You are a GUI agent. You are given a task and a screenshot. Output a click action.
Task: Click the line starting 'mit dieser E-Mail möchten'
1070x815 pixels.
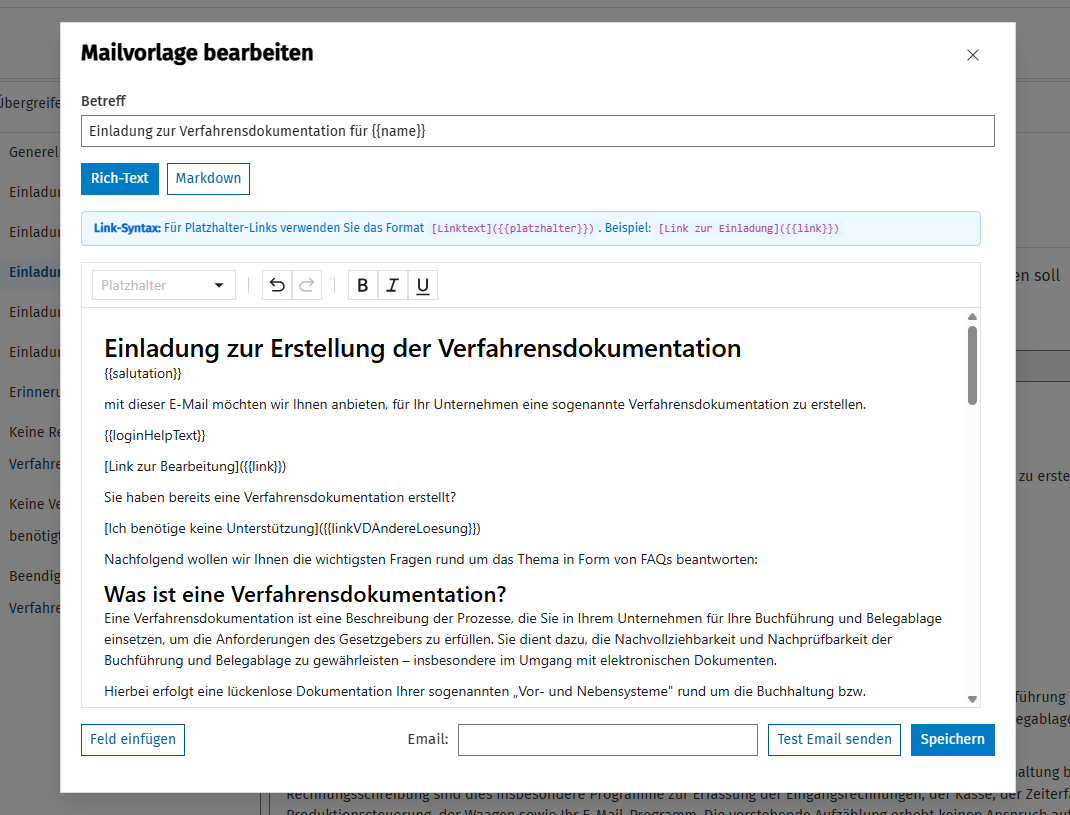[485, 405]
